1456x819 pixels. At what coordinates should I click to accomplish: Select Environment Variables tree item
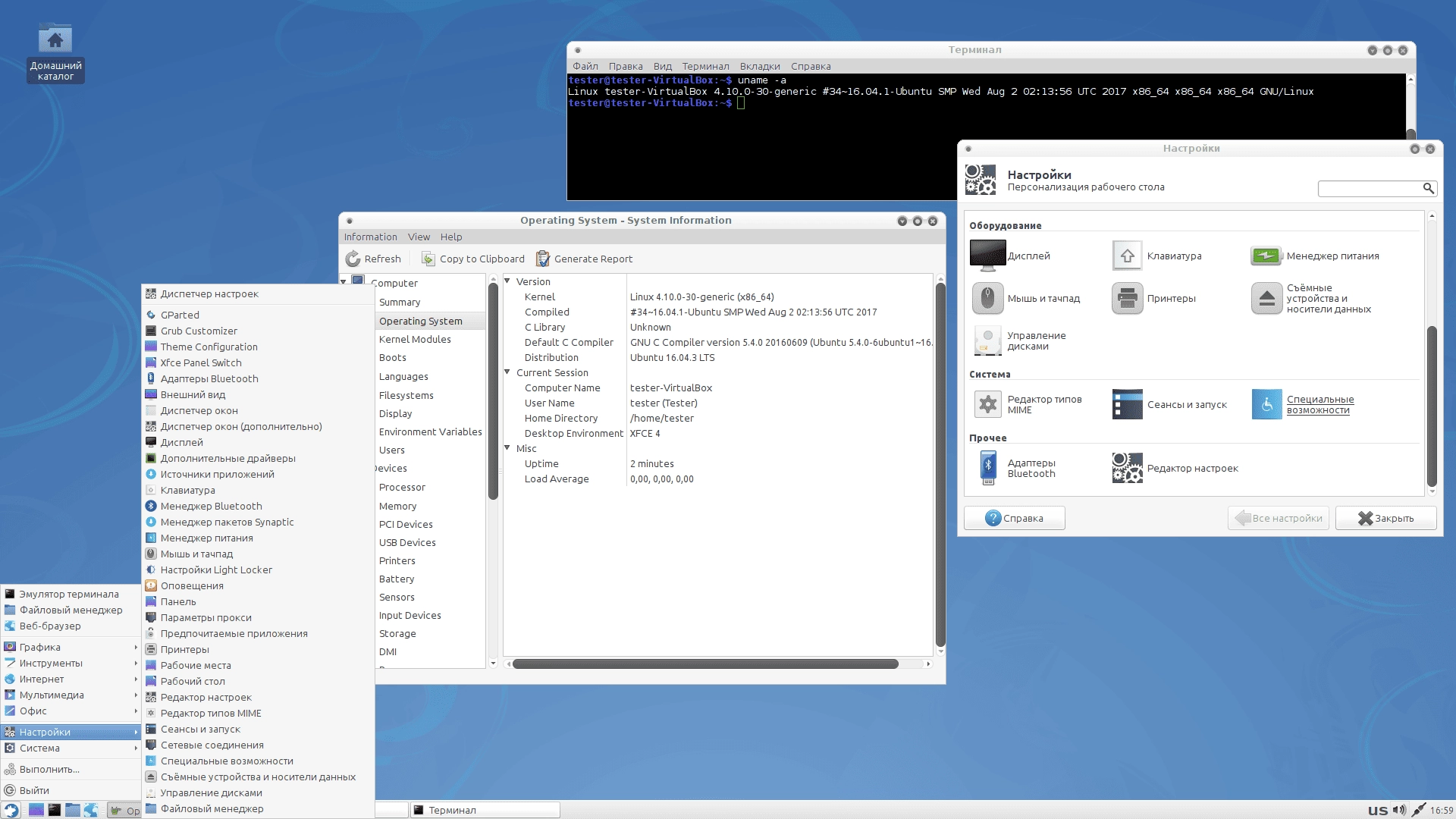coord(430,431)
